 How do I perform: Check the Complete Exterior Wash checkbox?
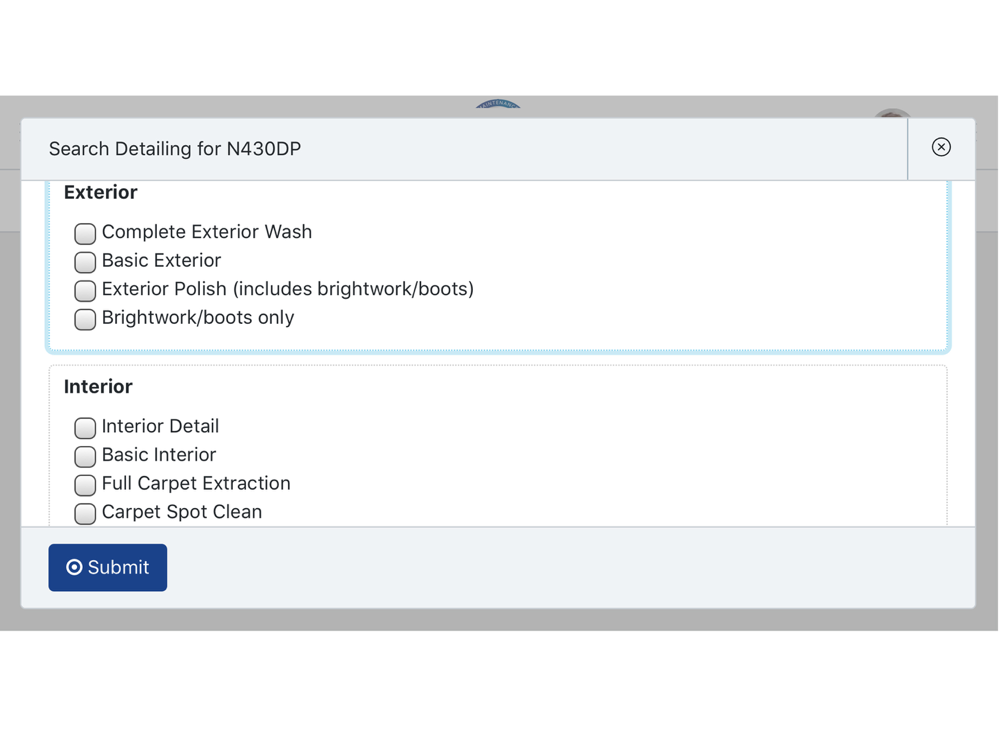85,233
